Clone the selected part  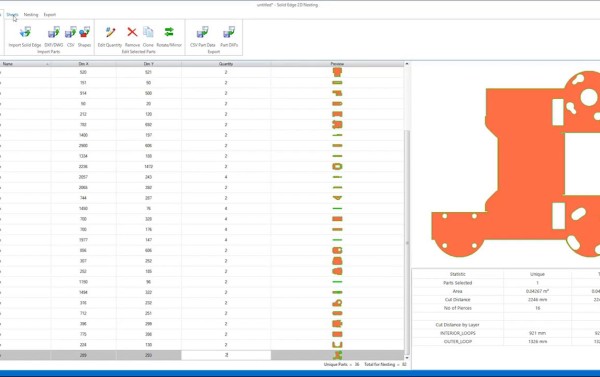pyautogui.click(x=148, y=32)
